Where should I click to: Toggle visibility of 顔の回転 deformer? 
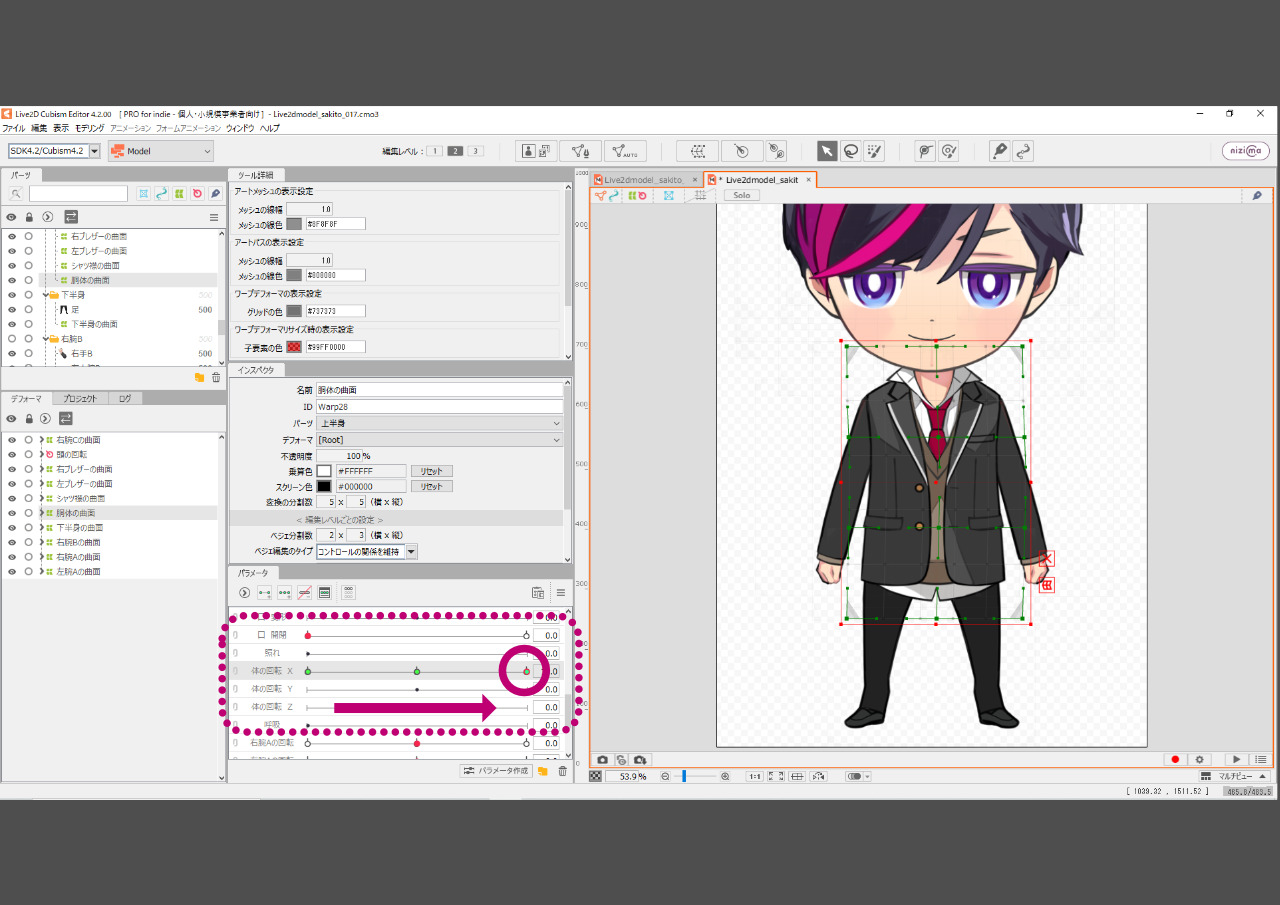coord(12,454)
